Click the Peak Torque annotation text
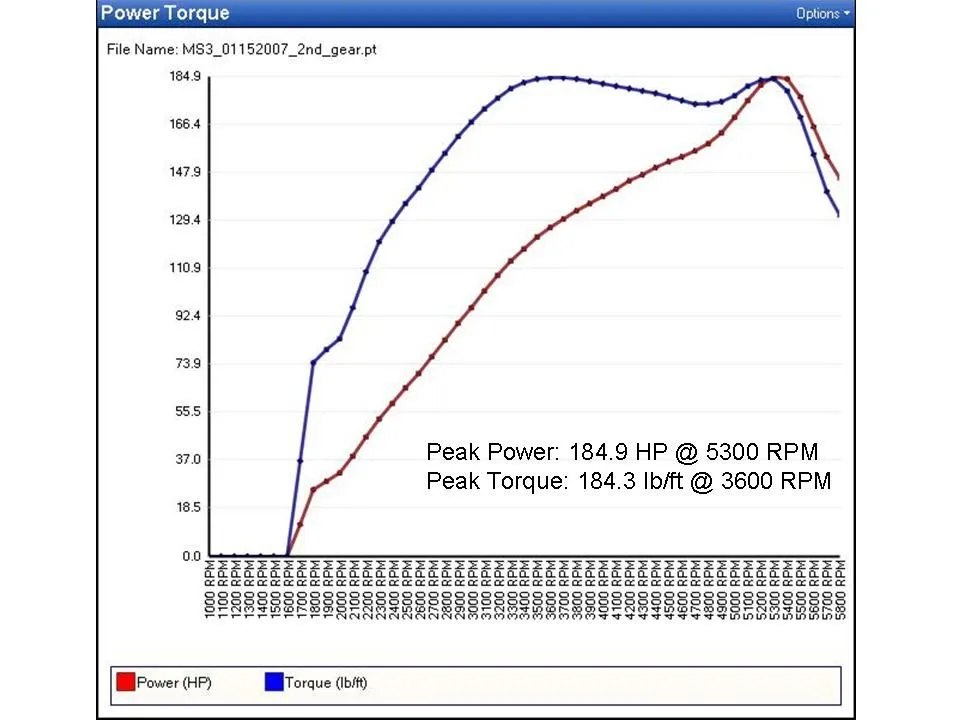 [x=628, y=481]
